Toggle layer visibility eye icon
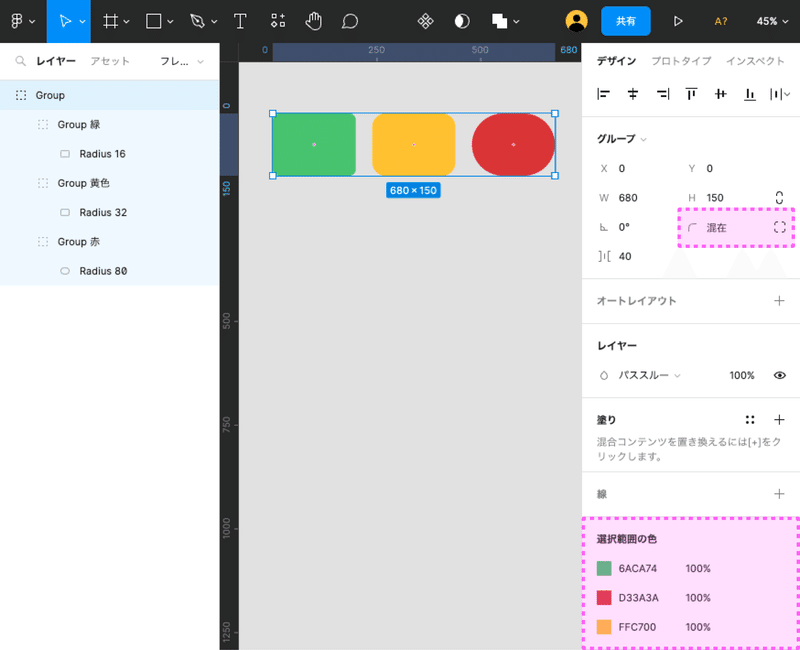The image size is (800, 650). tap(779, 376)
